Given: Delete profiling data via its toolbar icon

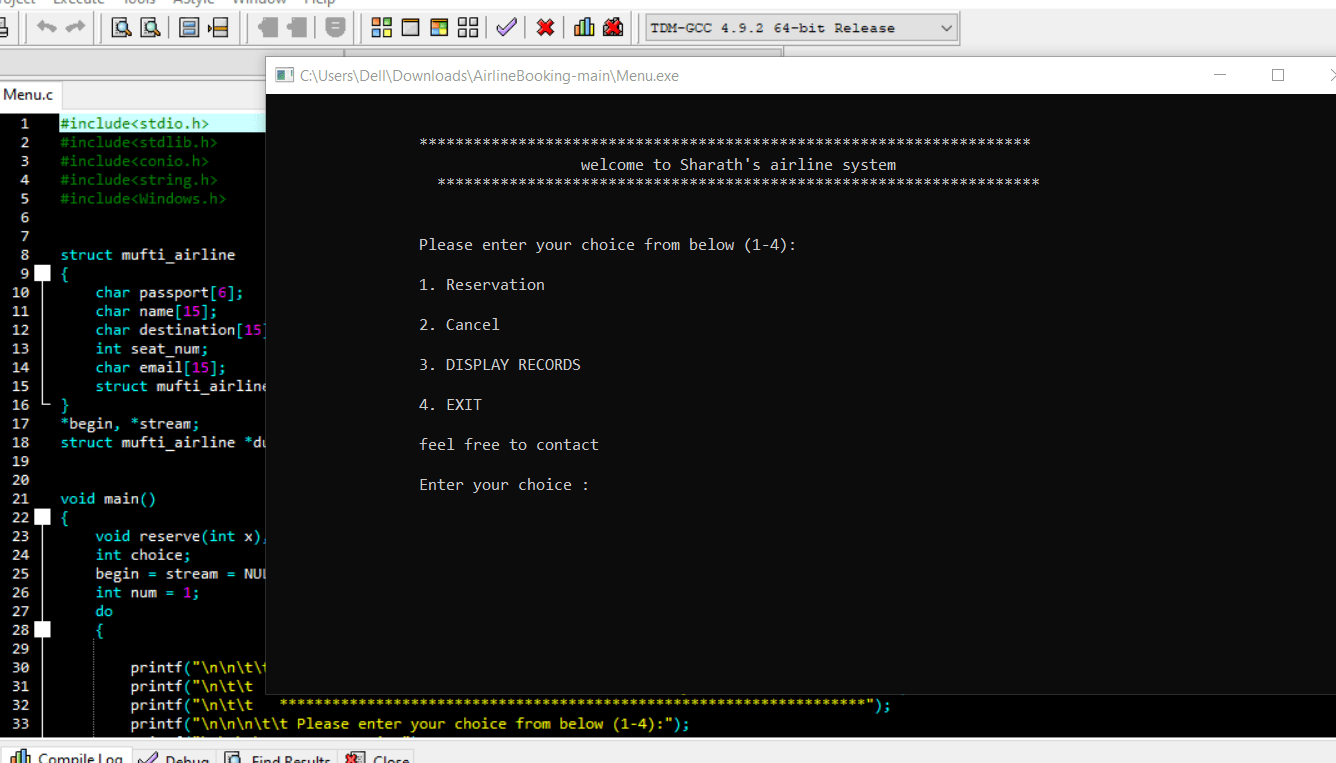Looking at the screenshot, I should 612,27.
